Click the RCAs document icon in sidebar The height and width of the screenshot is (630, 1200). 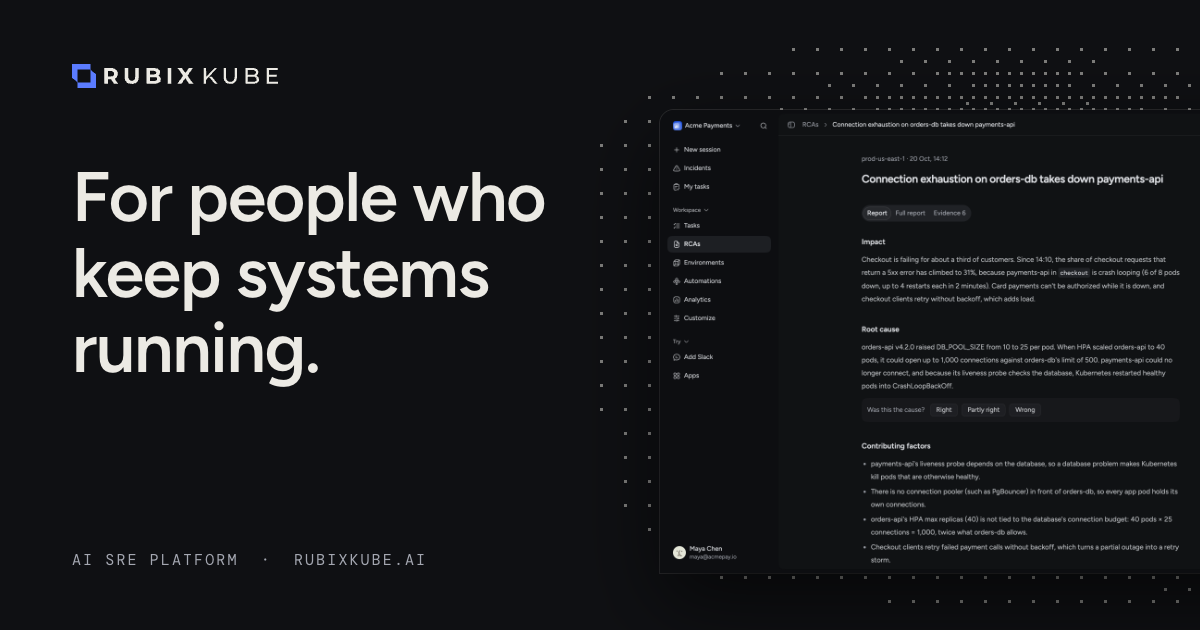pos(677,244)
